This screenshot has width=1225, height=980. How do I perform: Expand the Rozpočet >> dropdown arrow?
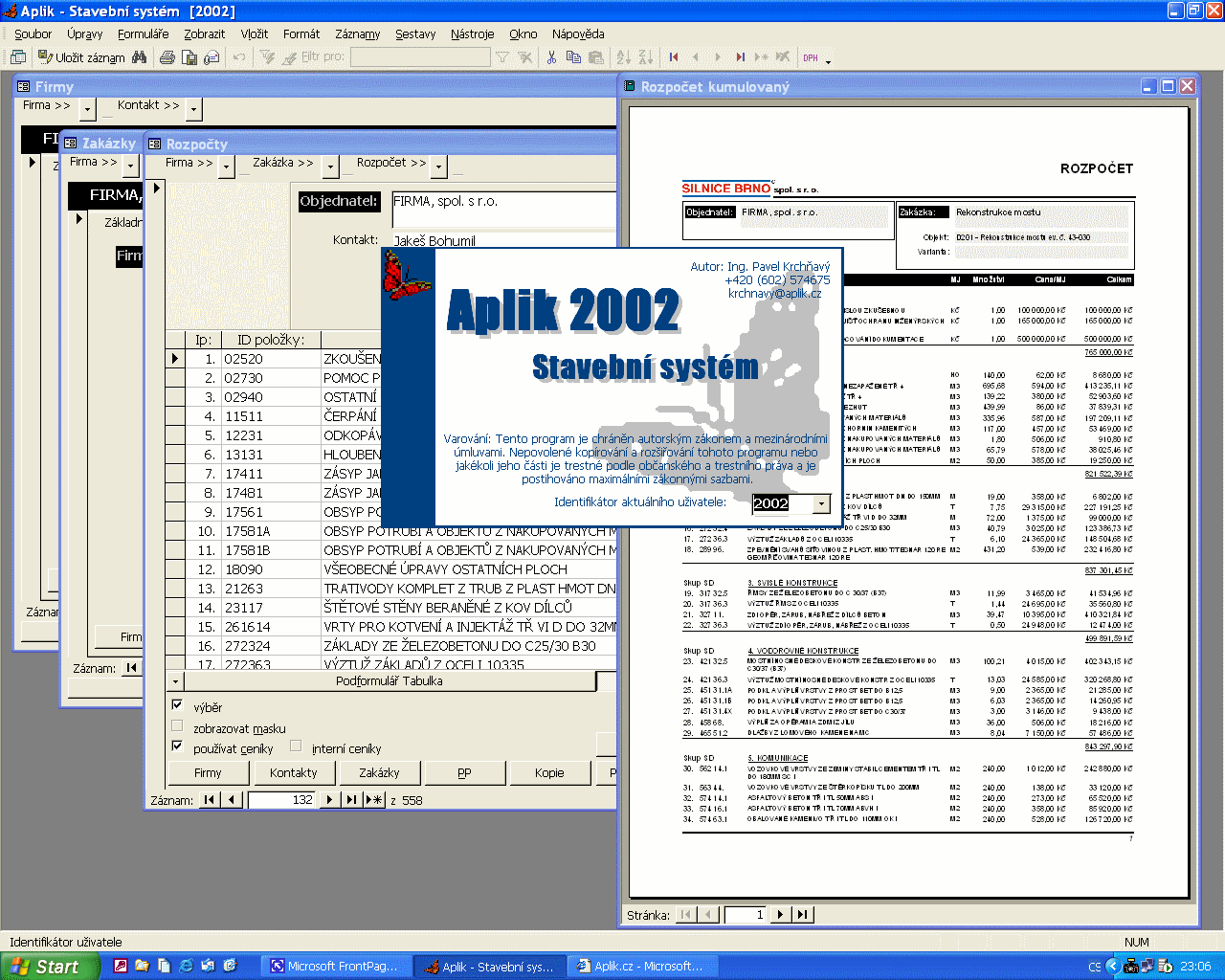438,167
